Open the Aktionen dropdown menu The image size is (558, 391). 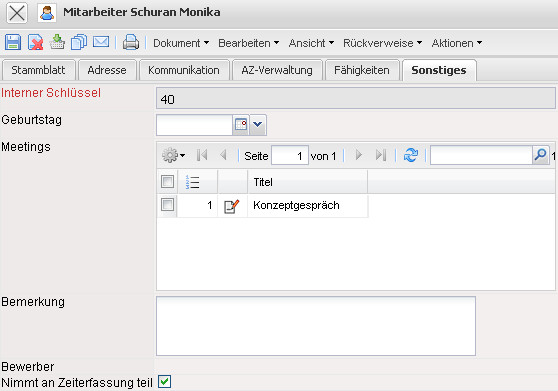pos(457,43)
